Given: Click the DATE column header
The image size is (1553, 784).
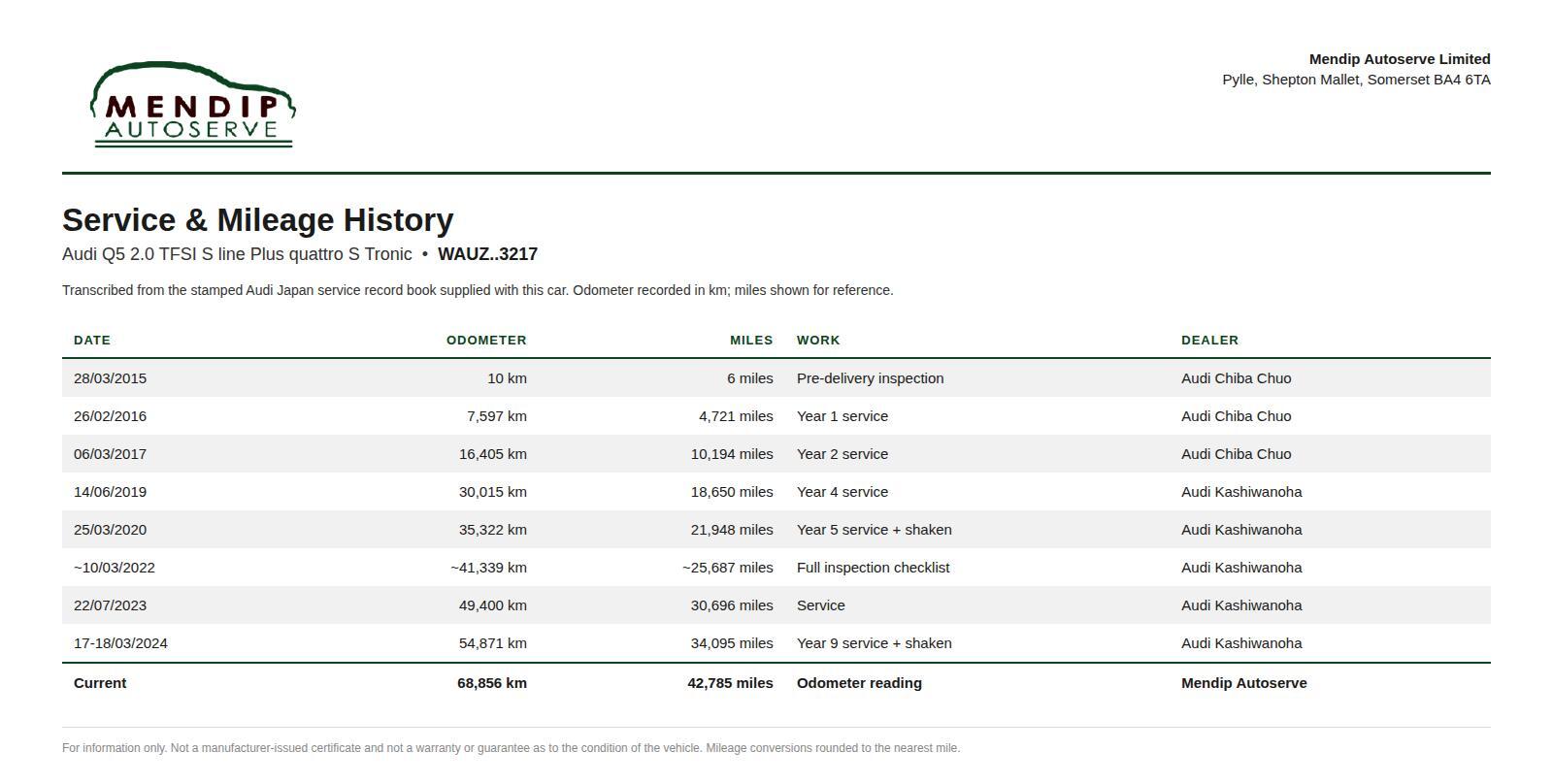Looking at the screenshot, I should pos(92,341).
